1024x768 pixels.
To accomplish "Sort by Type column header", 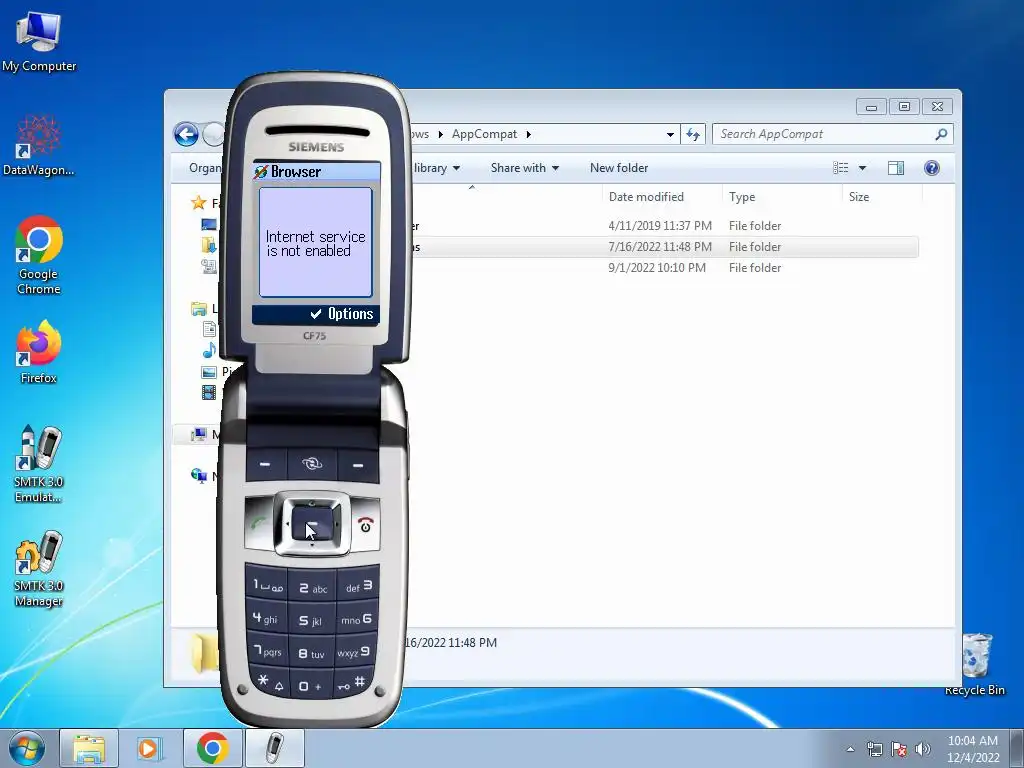I will tap(782, 197).
